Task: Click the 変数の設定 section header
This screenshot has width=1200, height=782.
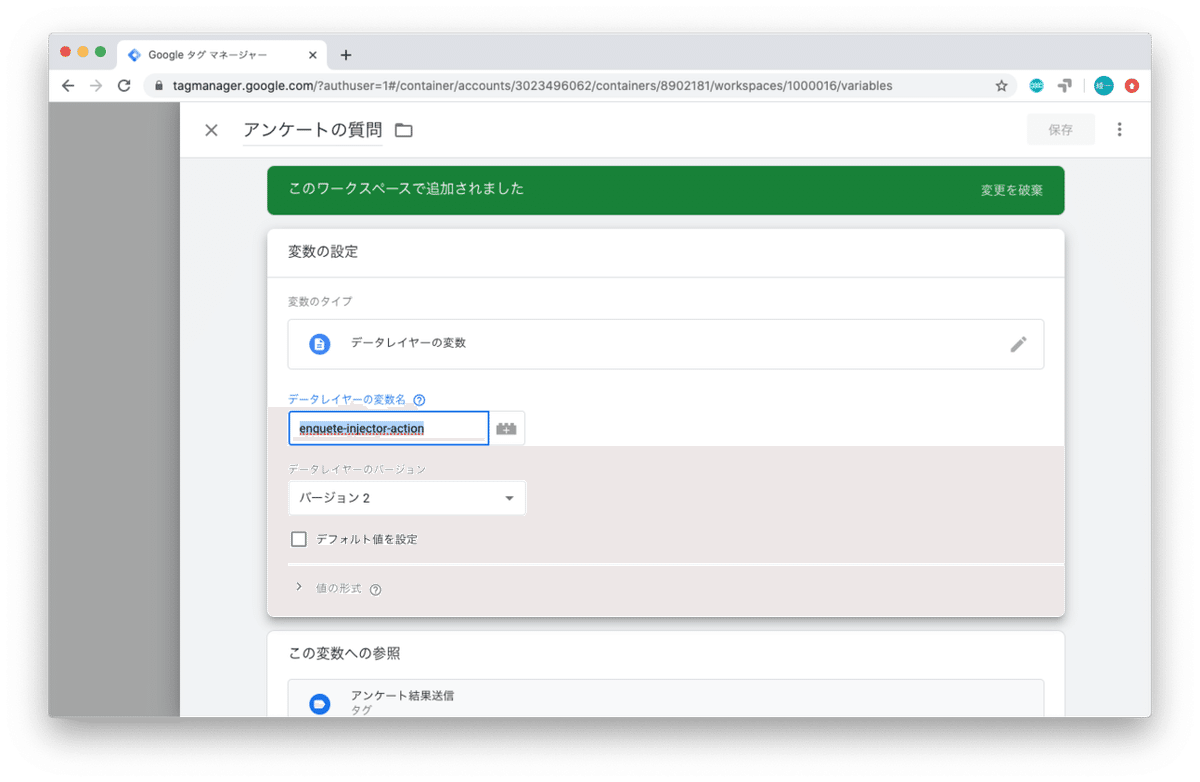Action: coord(323,252)
